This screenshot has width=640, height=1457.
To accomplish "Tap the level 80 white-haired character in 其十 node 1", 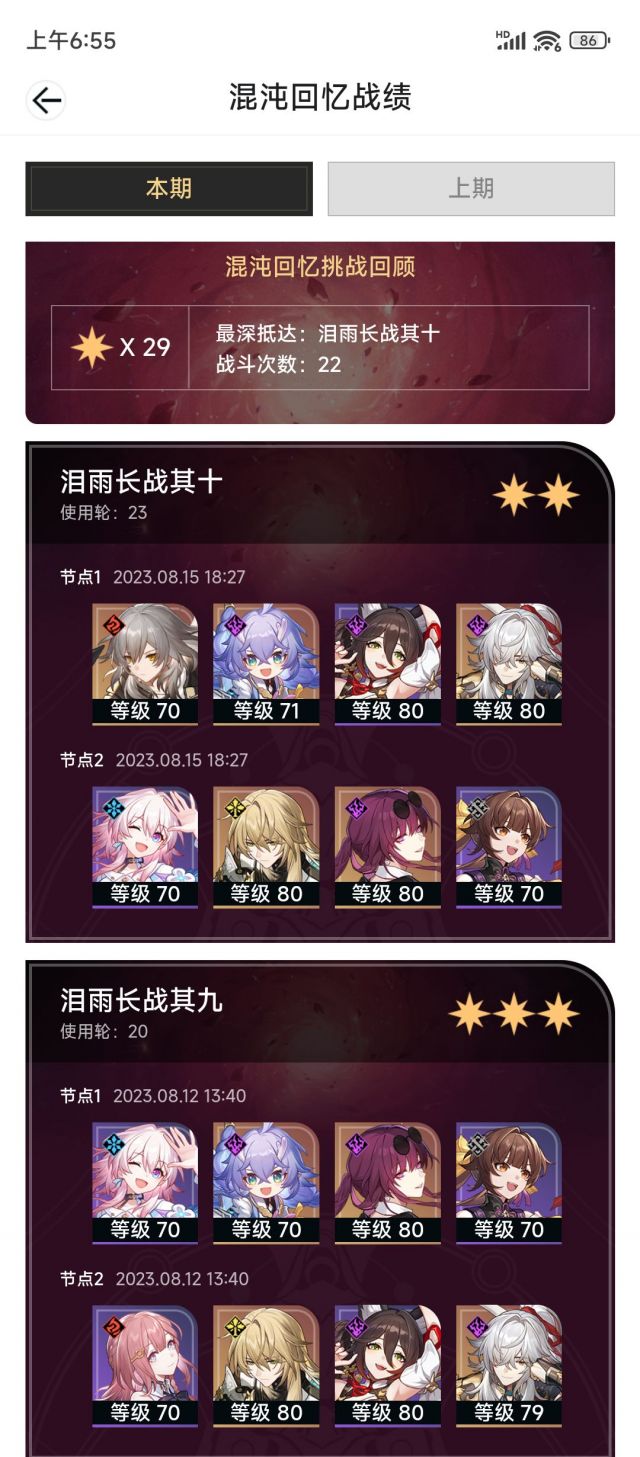I will [x=509, y=664].
